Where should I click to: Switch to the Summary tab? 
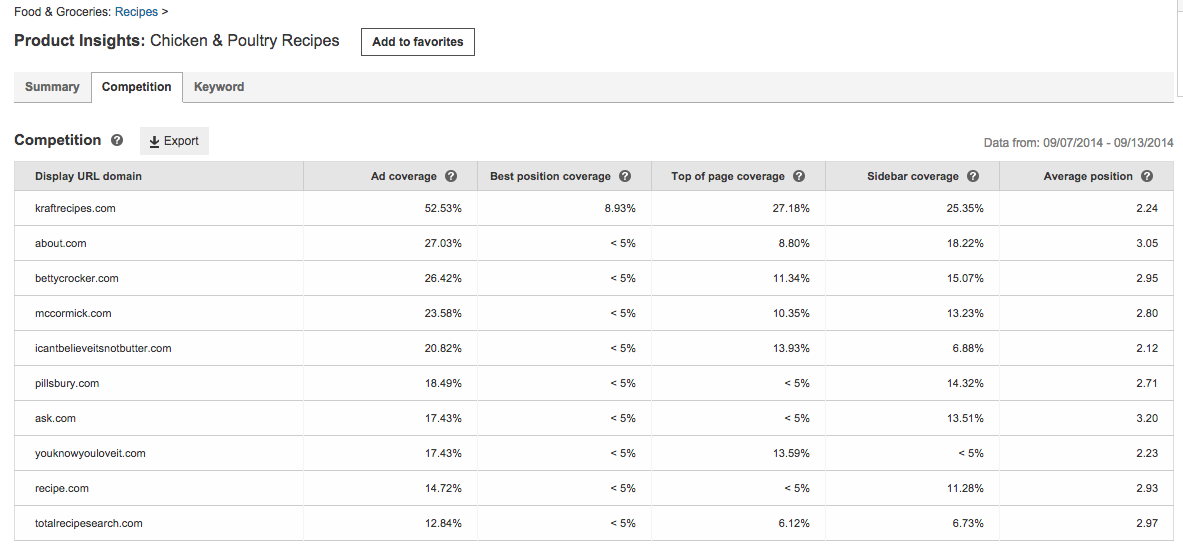(x=52, y=87)
